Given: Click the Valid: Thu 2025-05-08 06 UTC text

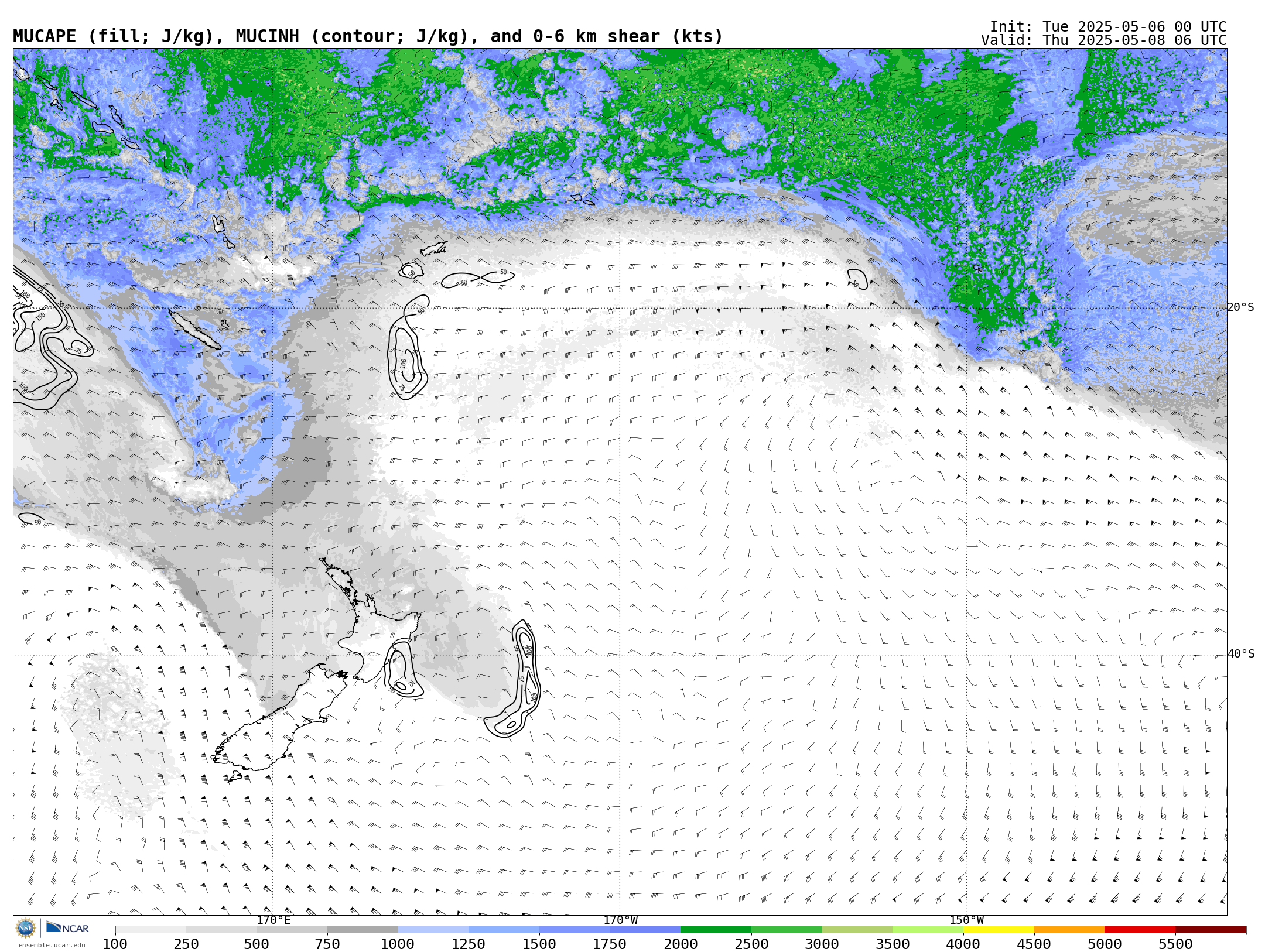Looking at the screenshot, I should [1103, 40].
